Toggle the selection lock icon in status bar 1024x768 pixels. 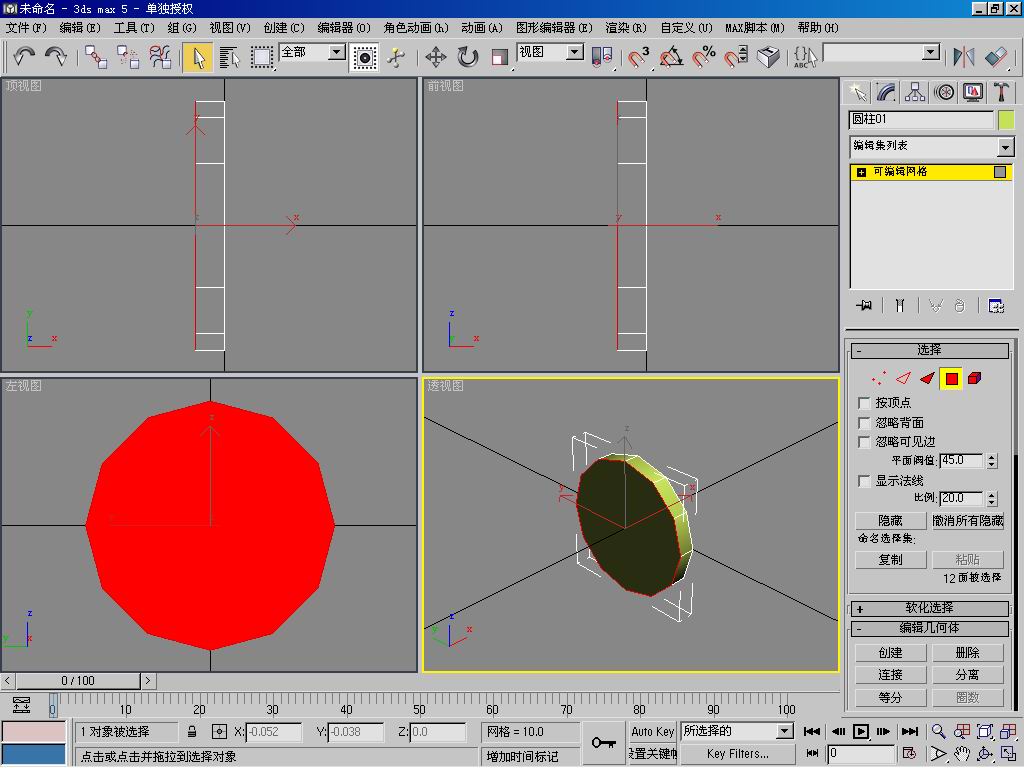[x=192, y=731]
